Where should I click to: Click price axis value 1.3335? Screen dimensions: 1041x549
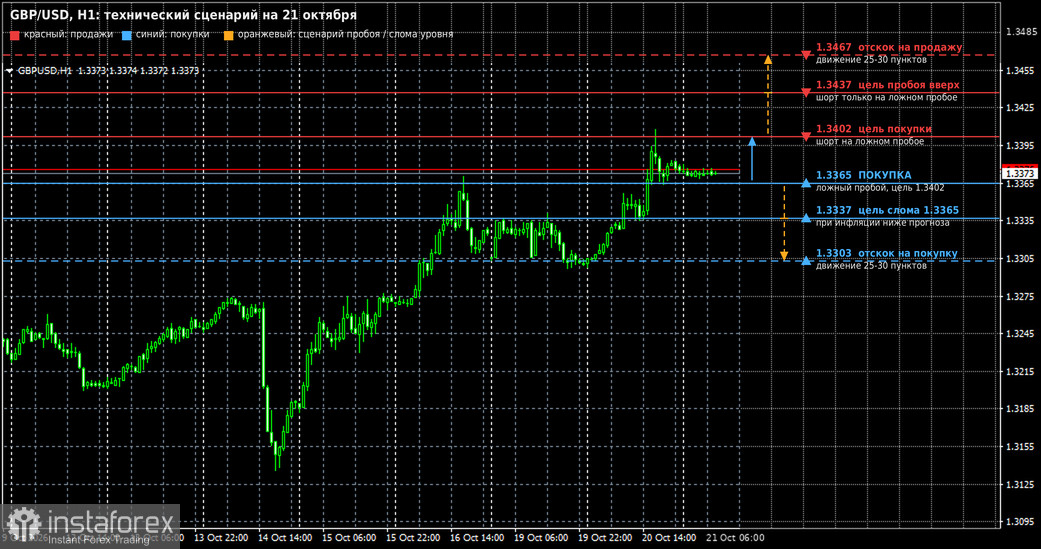(1022, 220)
